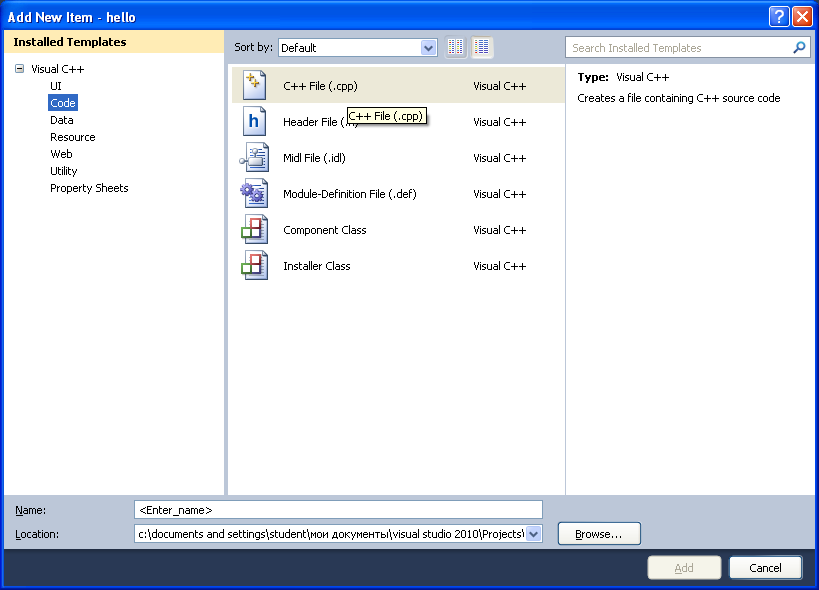The height and width of the screenshot is (590, 819).
Task: Click the 'Header File' label text
Action: [x=310, y=122]
